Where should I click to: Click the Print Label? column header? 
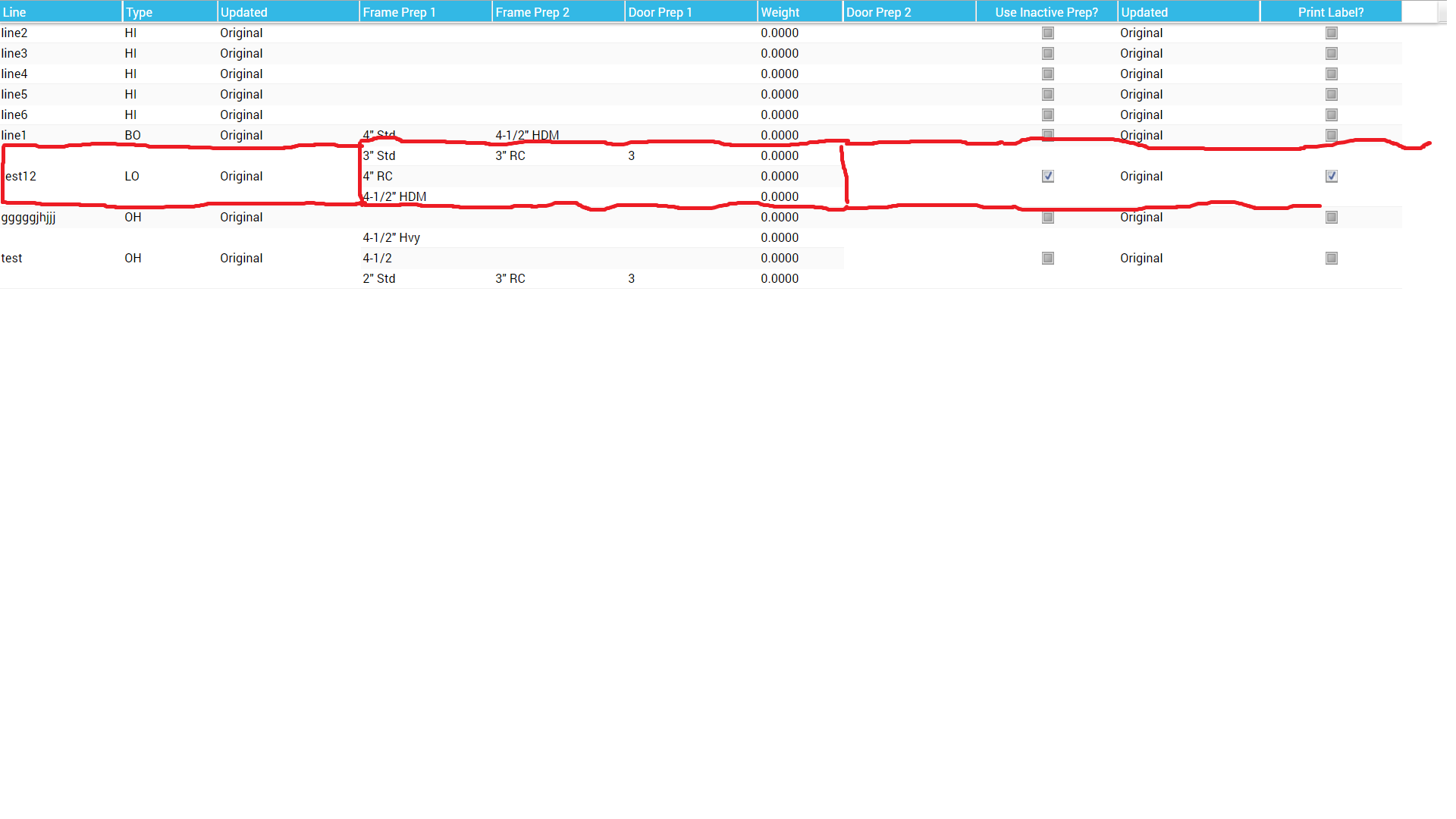[1330, 12]
